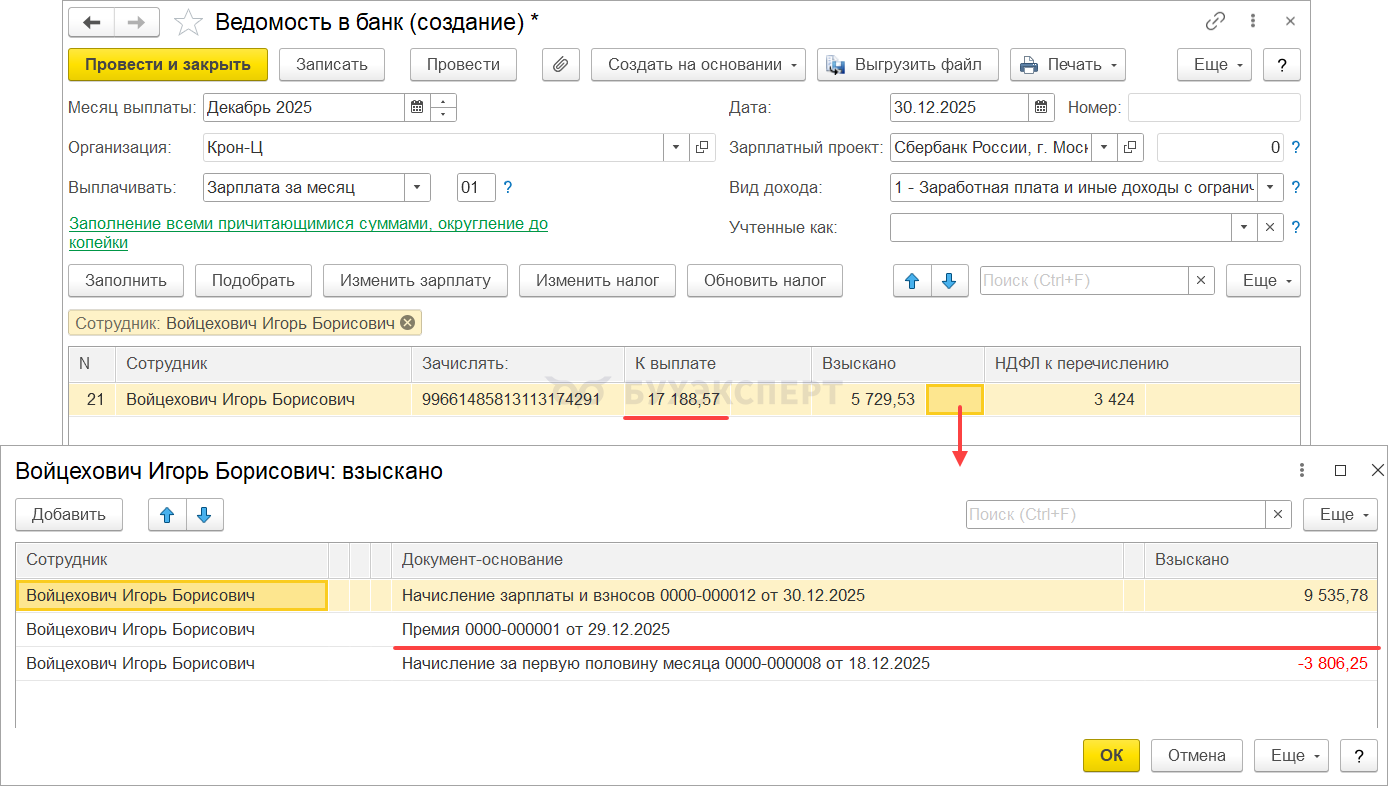Image resolution: width=1388 pixels, height=786 pixels.
Task: Move employee row down in main table toolbar
Action: [x=950, y=281]
